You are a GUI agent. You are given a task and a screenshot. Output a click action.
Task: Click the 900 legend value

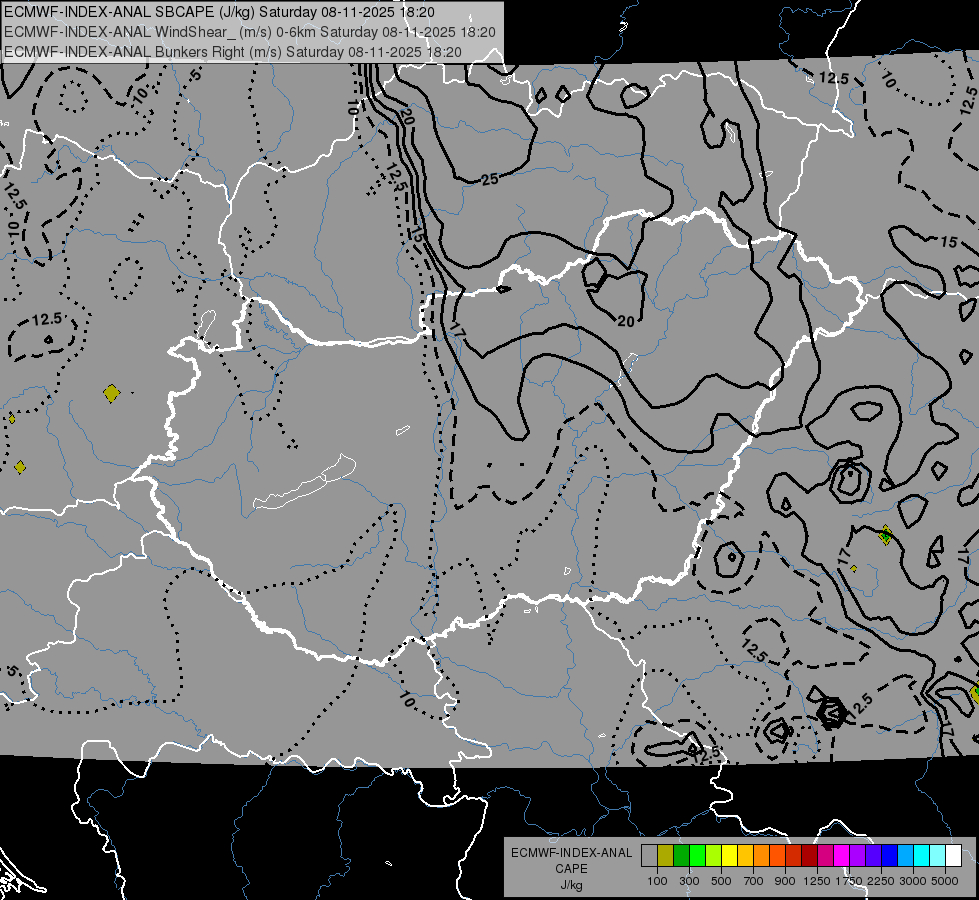click(x=785, y=881)
